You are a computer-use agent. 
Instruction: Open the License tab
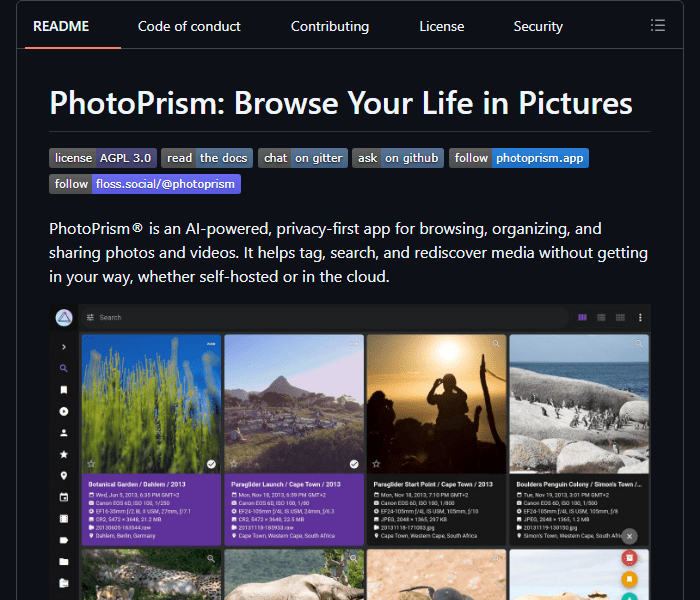442,26
